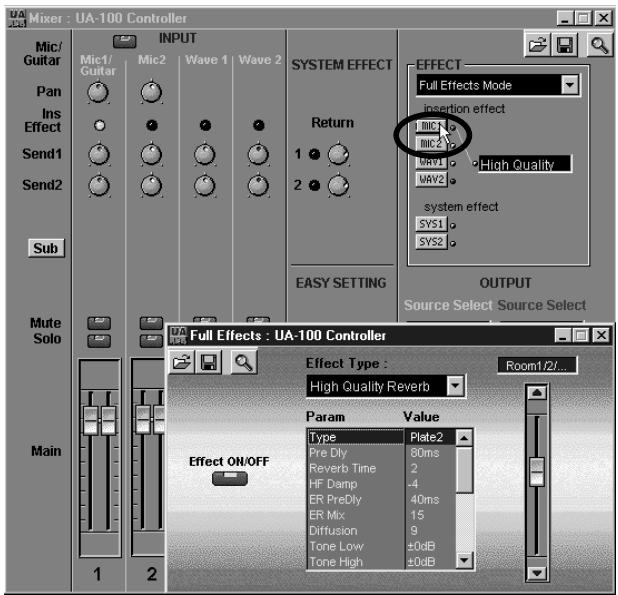Select the ER Mix parameter row
The height and width of the screenshot is (595, 618).
[x=382, y=515]
